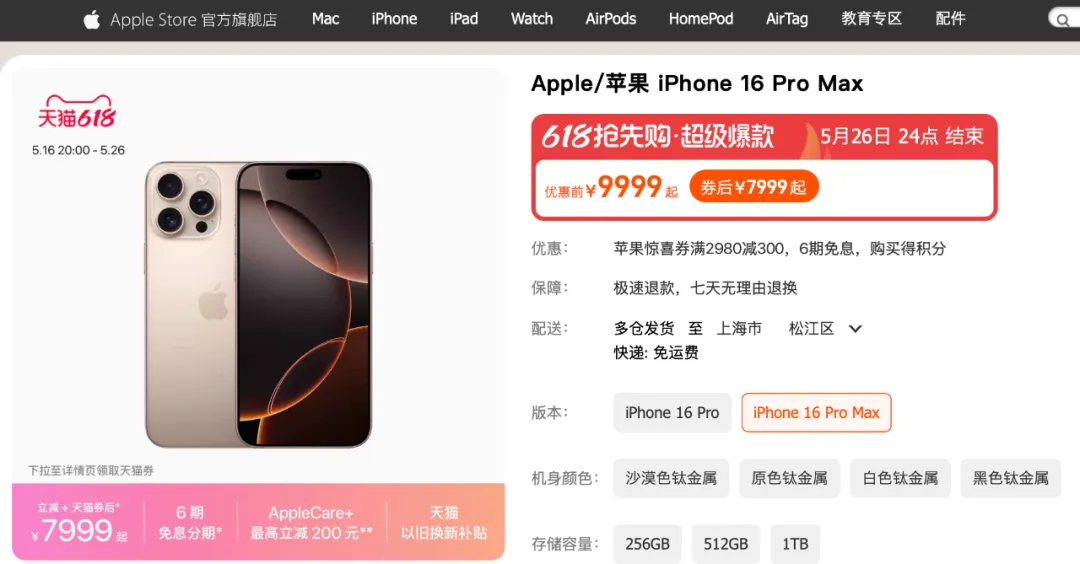Select 256GB storage capacity
1080x564 pixels.
click(647, 544)
